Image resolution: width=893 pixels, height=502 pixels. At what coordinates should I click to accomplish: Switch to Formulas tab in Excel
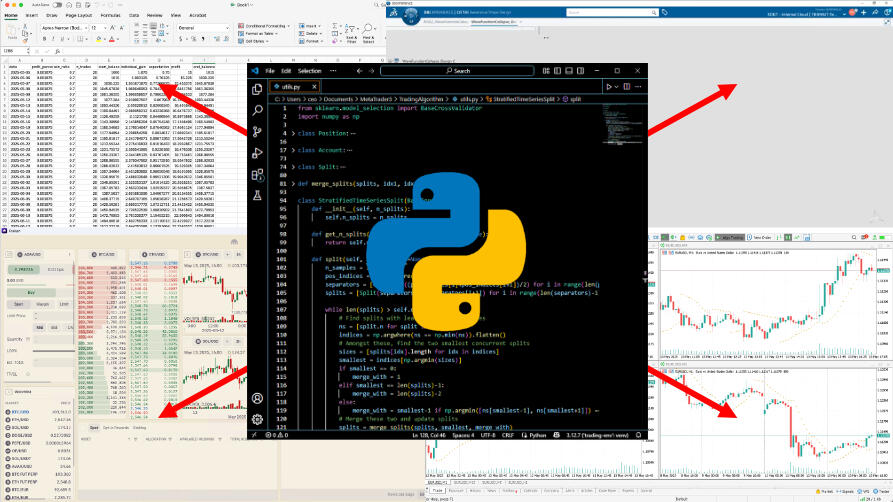[110, 15]
